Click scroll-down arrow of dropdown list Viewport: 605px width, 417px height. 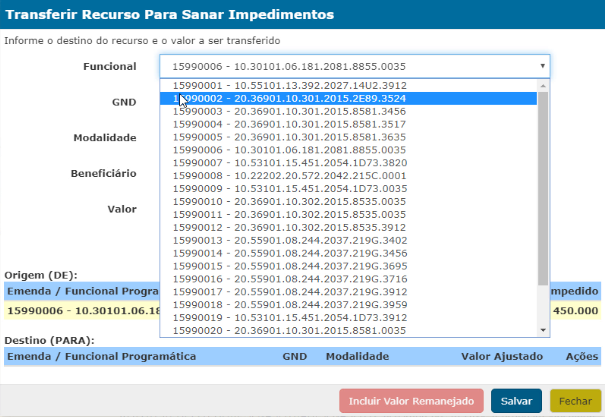[x=543, y=330]
